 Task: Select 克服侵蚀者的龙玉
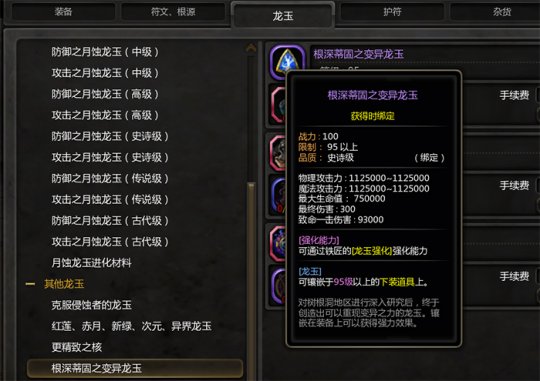(91, 305)
